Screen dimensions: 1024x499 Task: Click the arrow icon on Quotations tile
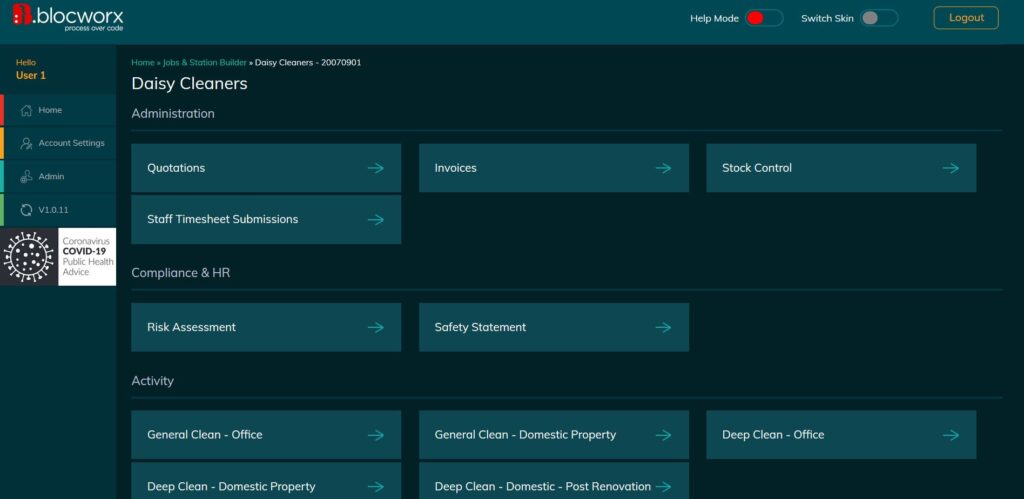pos(376,169)
